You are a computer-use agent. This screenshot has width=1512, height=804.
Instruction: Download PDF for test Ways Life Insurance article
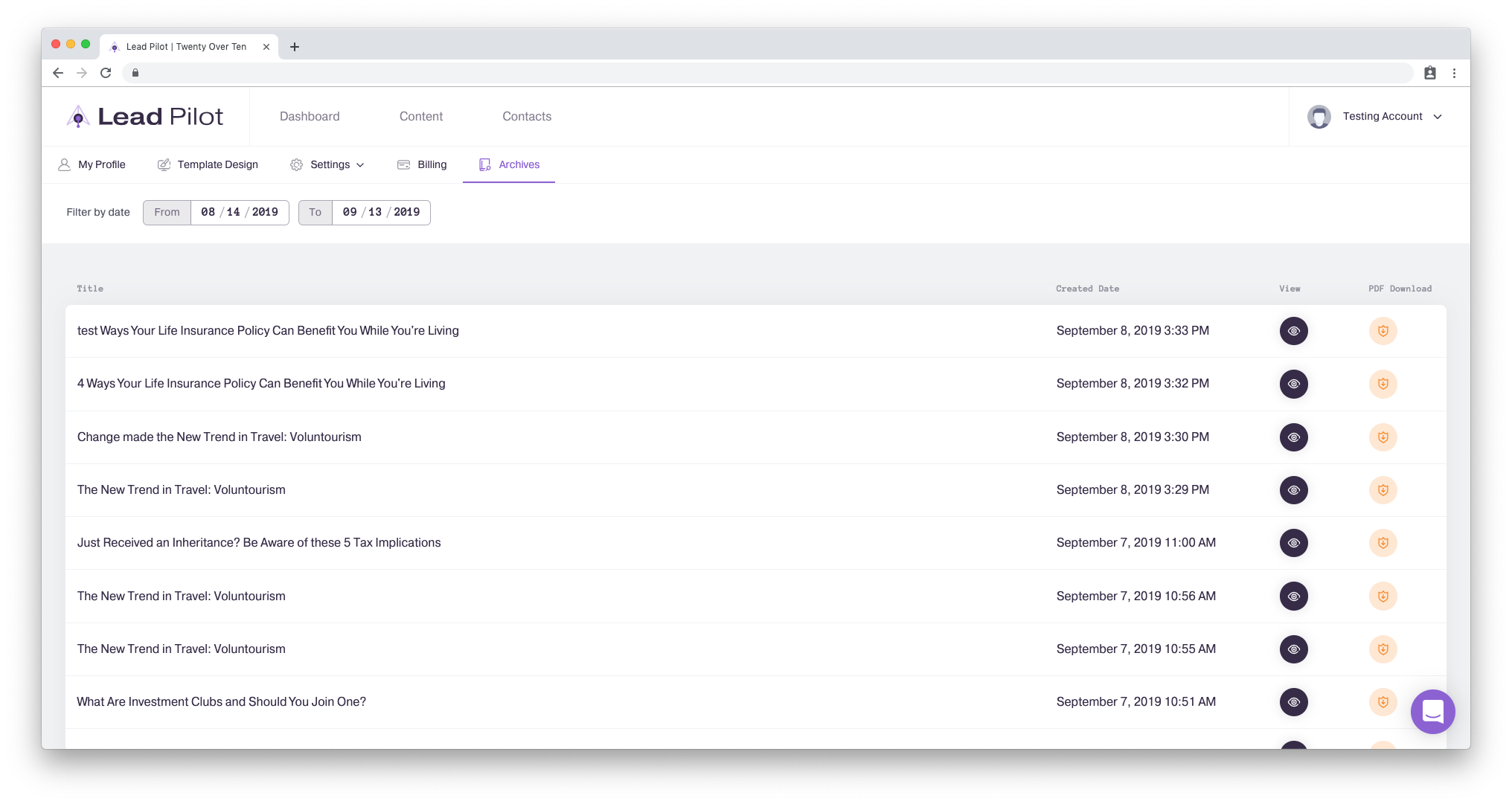tap(1383, 331)
